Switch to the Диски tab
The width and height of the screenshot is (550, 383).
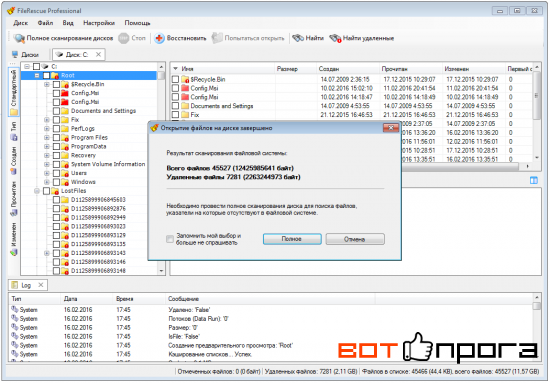(25, 55)
